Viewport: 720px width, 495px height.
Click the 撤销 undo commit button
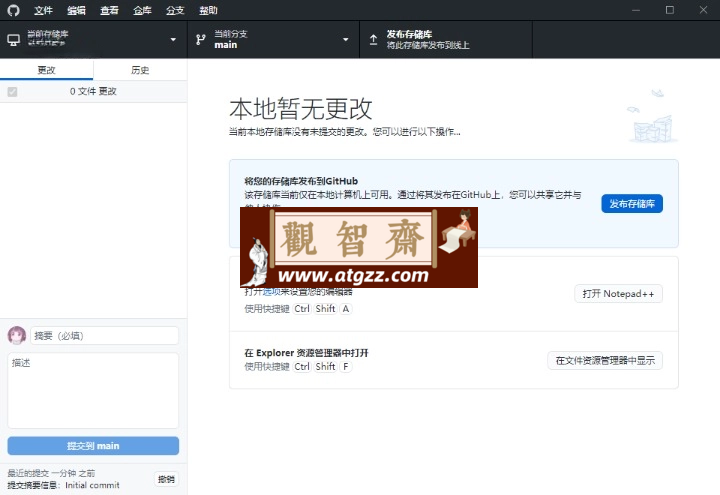point(166,479)
